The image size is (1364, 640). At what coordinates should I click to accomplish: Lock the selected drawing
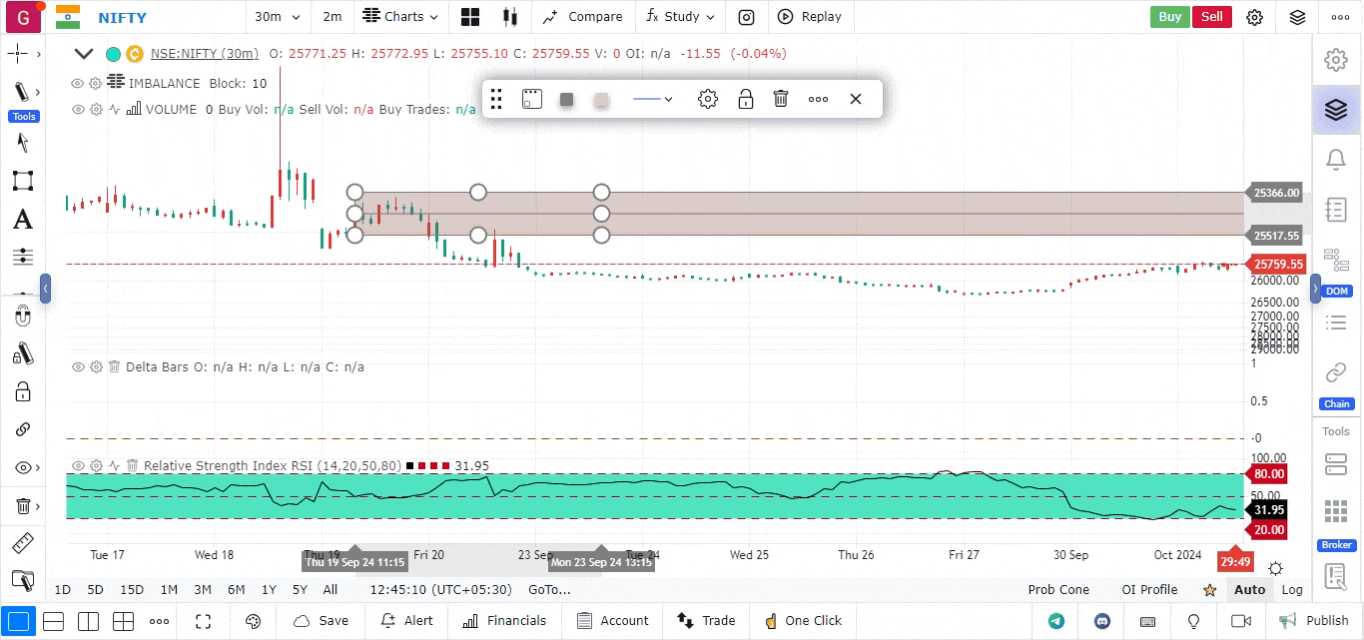(x=745, y=99)
